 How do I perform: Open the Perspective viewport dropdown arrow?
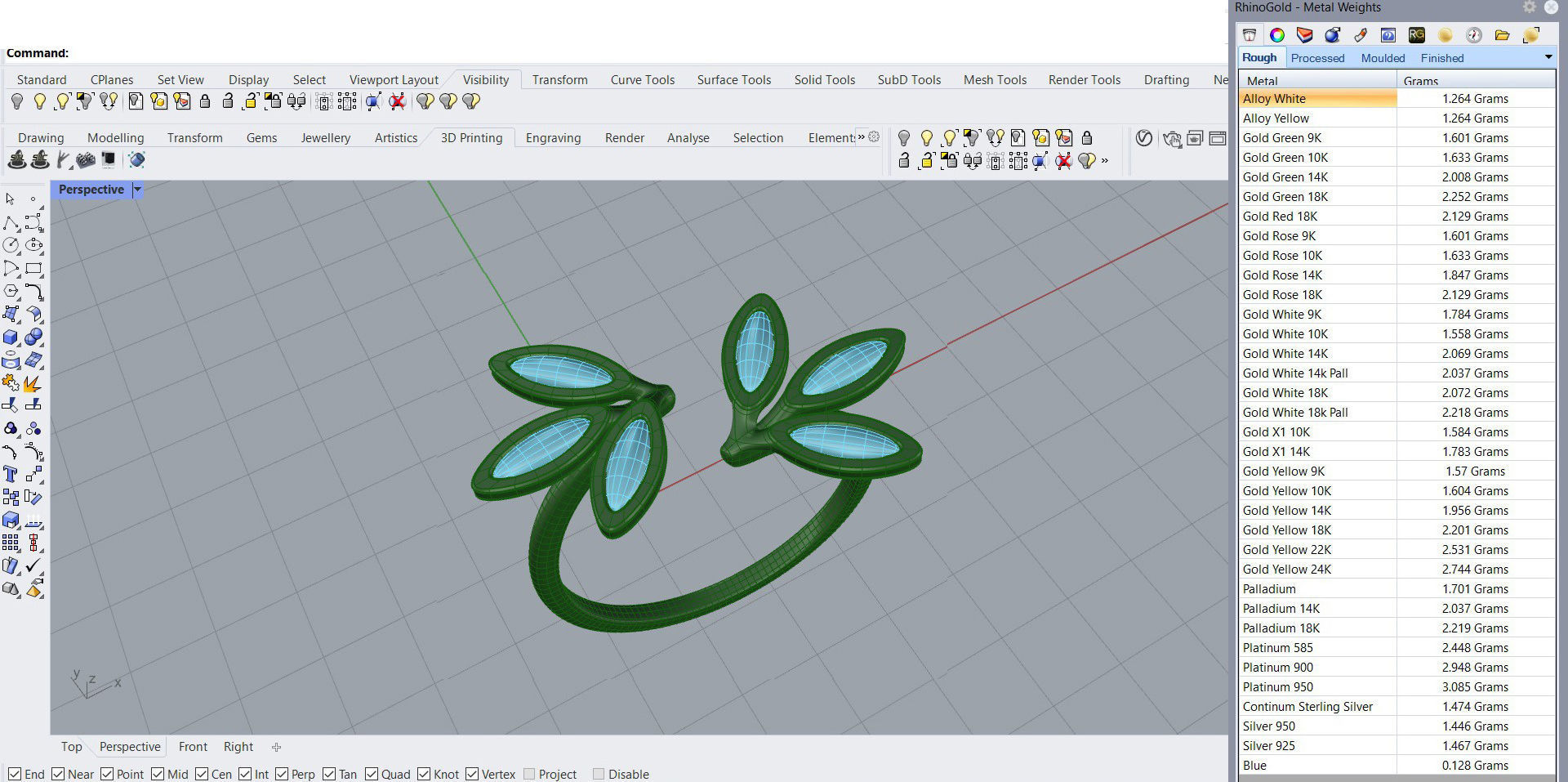click(137, 190)
